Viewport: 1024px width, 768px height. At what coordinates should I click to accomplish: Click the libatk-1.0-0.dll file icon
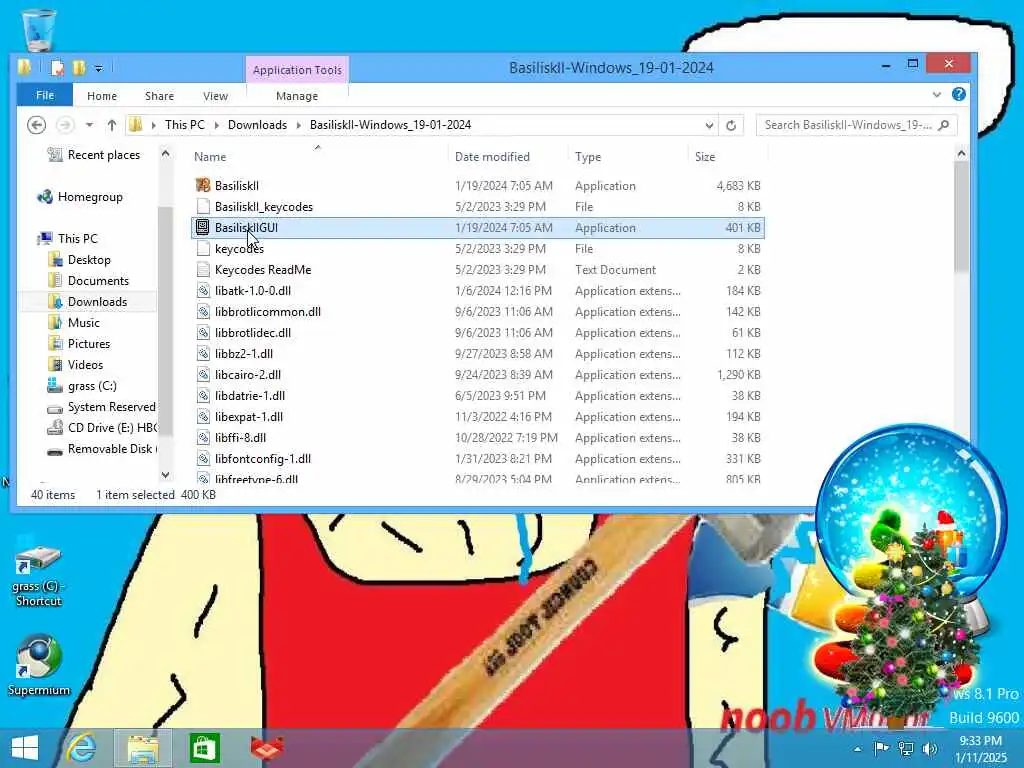point(203,291)
